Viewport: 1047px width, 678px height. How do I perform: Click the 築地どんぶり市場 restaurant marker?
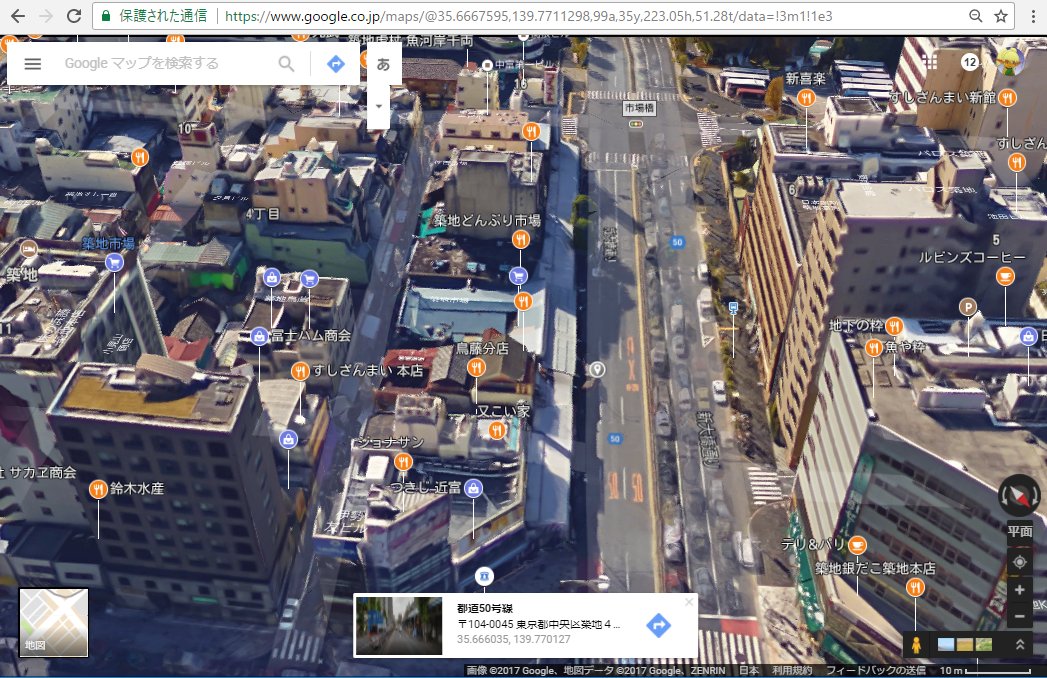(521, 238)
